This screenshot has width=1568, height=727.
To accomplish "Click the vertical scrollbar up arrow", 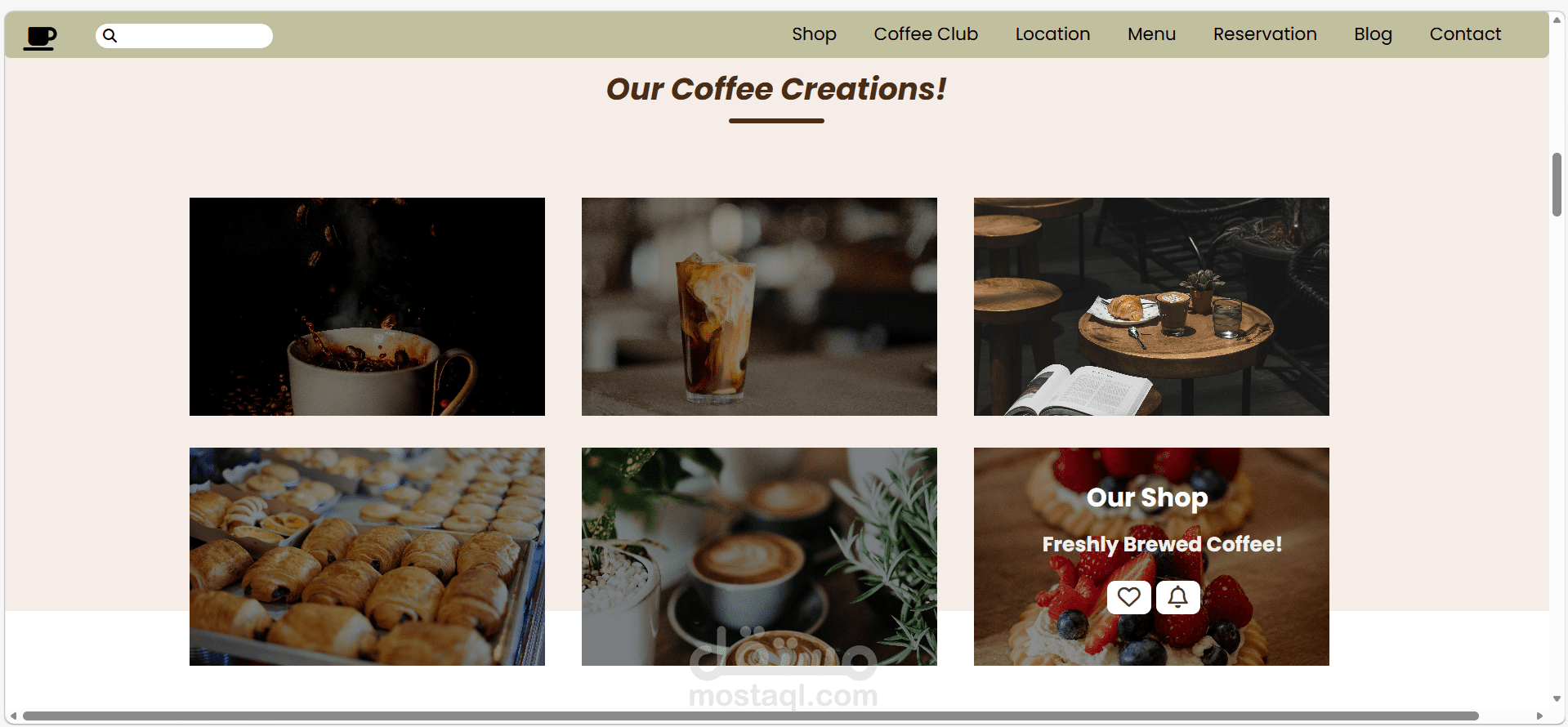I will tap(1557, 20).
